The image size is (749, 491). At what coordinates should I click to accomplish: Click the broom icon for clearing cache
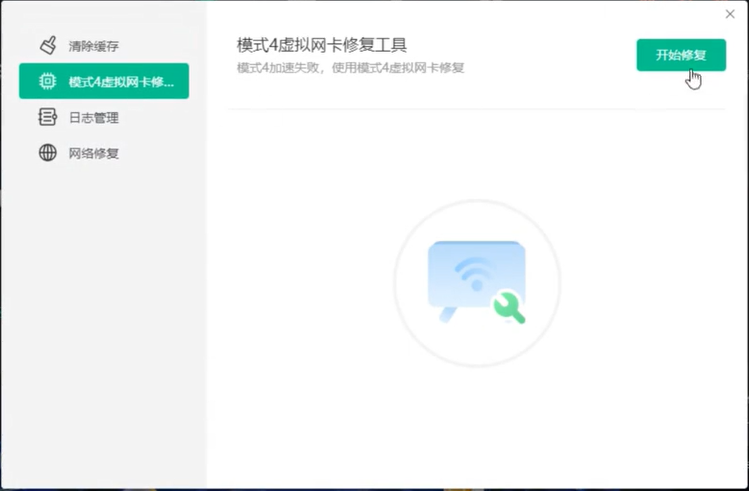pos(47,46)
